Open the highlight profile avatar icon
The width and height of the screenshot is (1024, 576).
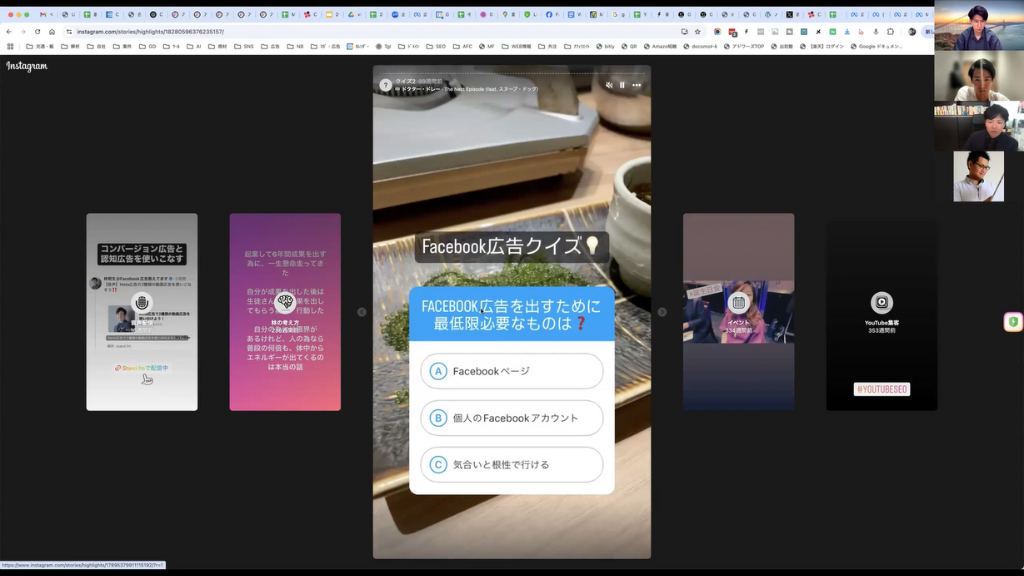coord(385,85)
